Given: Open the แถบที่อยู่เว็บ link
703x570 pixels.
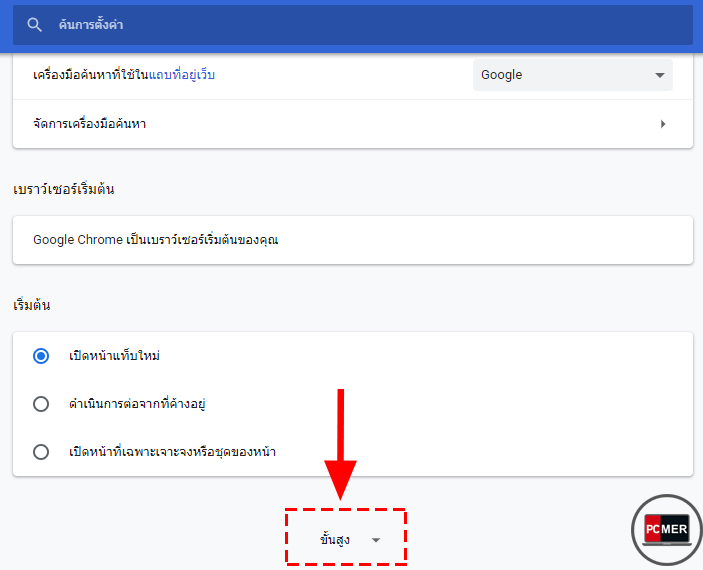Looking at the screenshot, I should click(x=182, y=75).
